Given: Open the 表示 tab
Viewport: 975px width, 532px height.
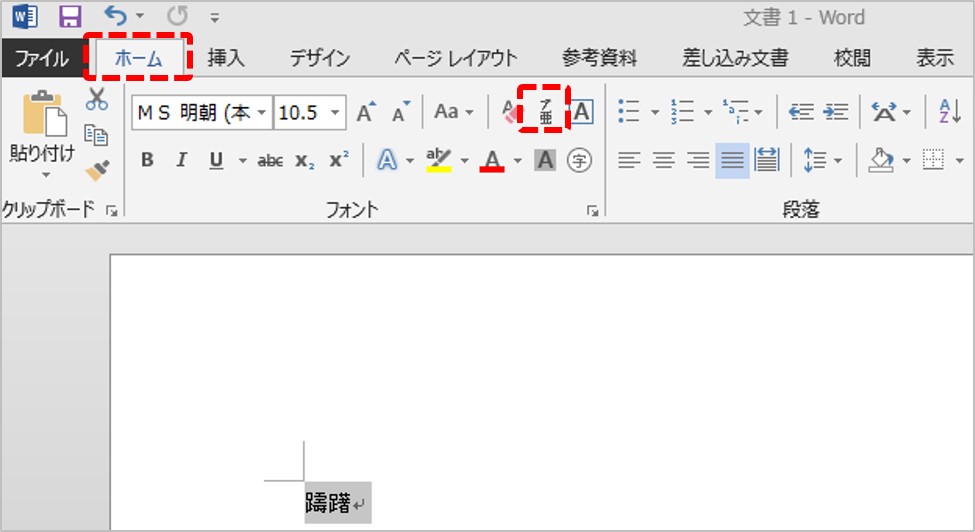Looking at the screenshot, I should click(x=935, y=58).
